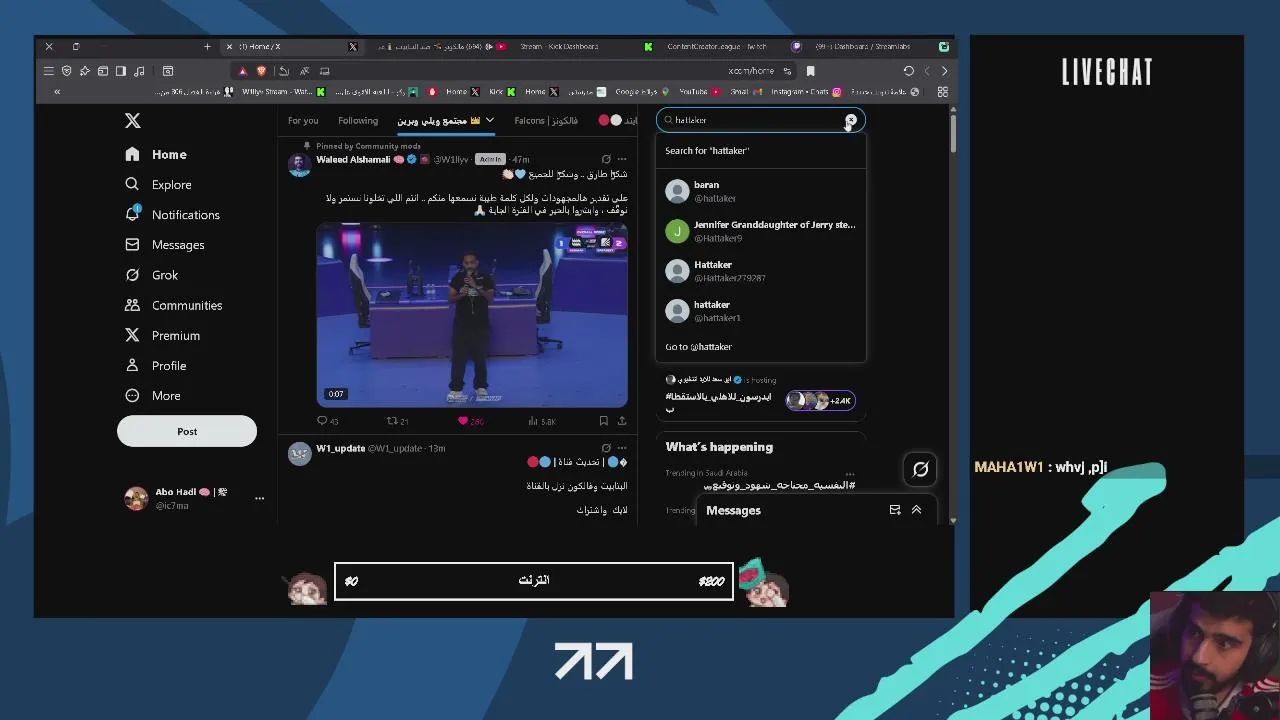The image size is (1280, 720).
Task: Open Grok actions on W1_update post
Action: click(606, 448)
